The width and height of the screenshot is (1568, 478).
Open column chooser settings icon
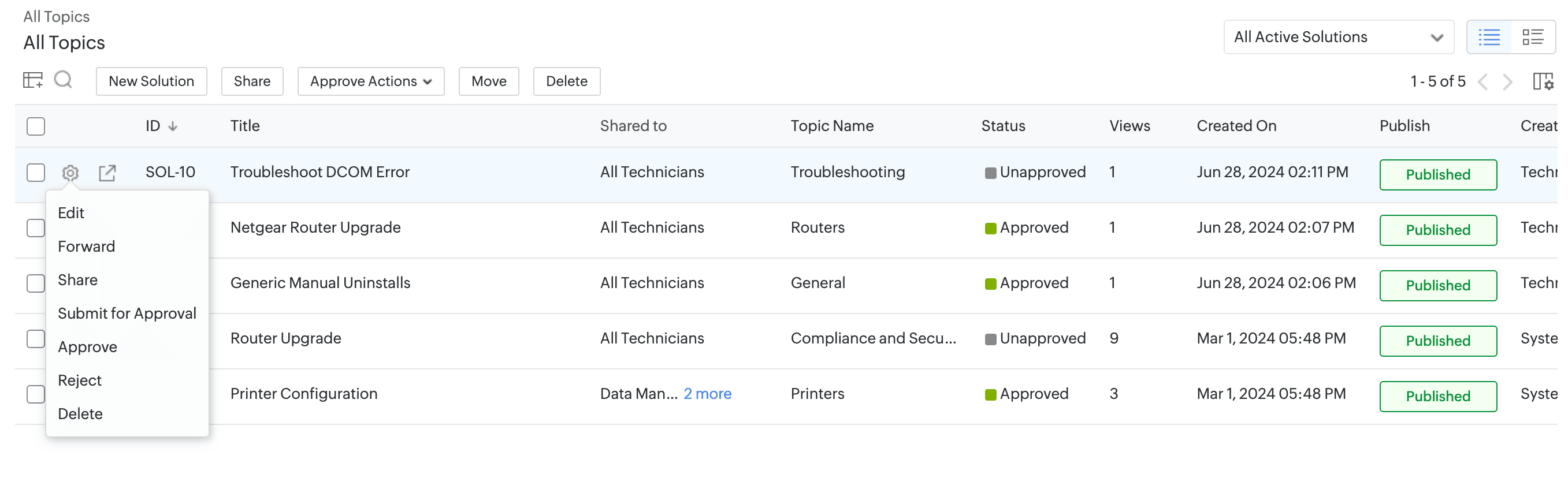[1543, 81]
